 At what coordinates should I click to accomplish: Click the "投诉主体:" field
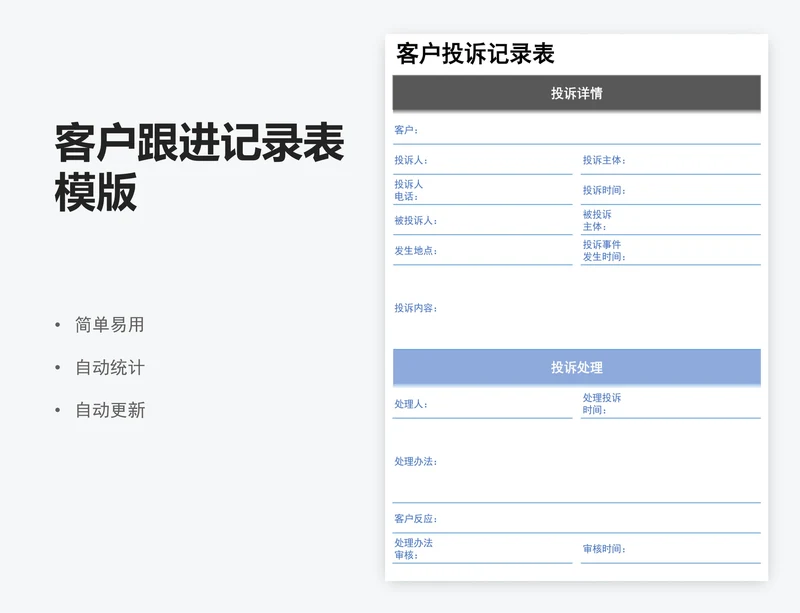pos(670,160)
